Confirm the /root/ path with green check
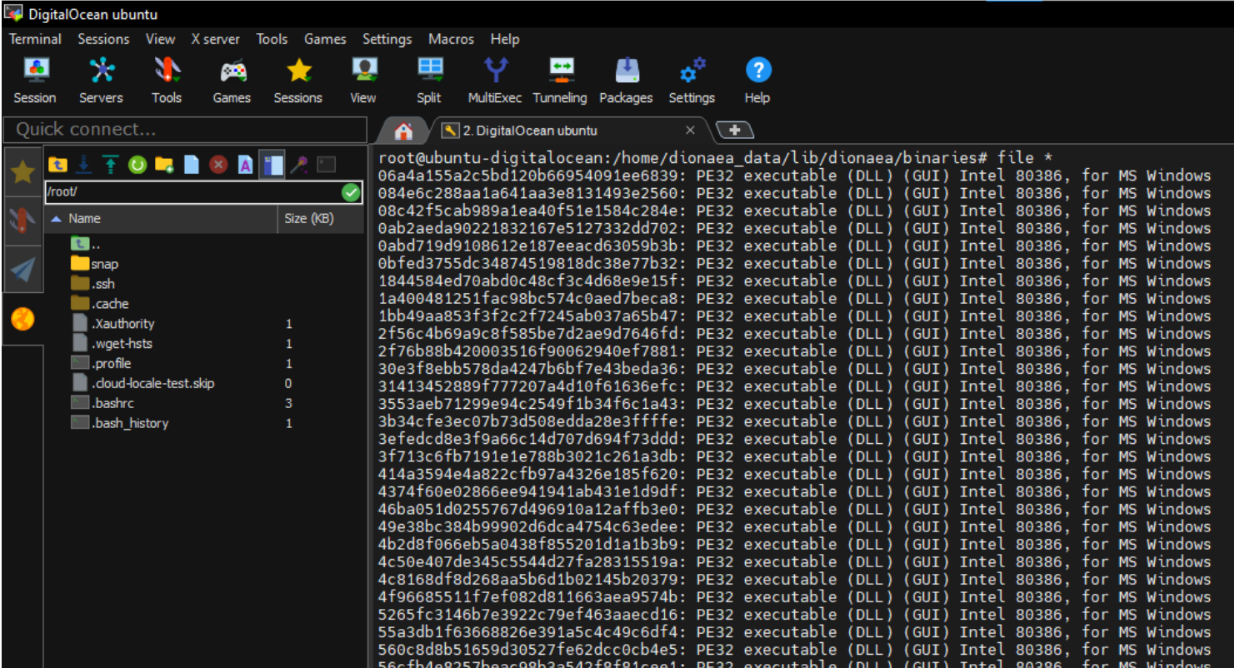The width and height of the screenshot is (1234, 668). tap(350, 192)
